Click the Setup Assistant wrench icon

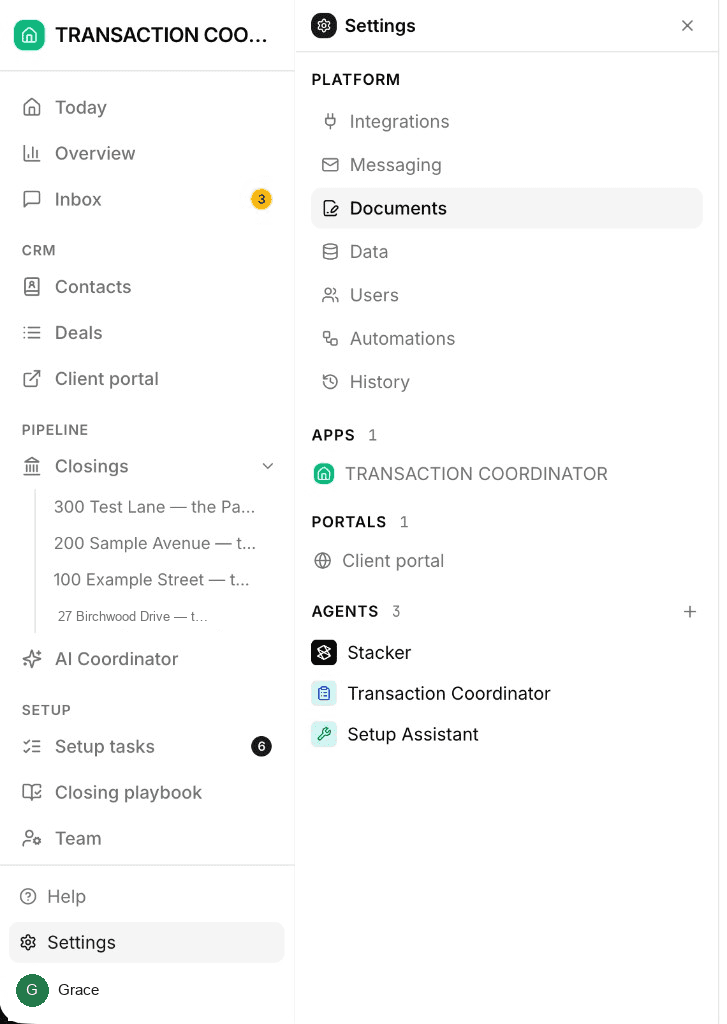324,734
